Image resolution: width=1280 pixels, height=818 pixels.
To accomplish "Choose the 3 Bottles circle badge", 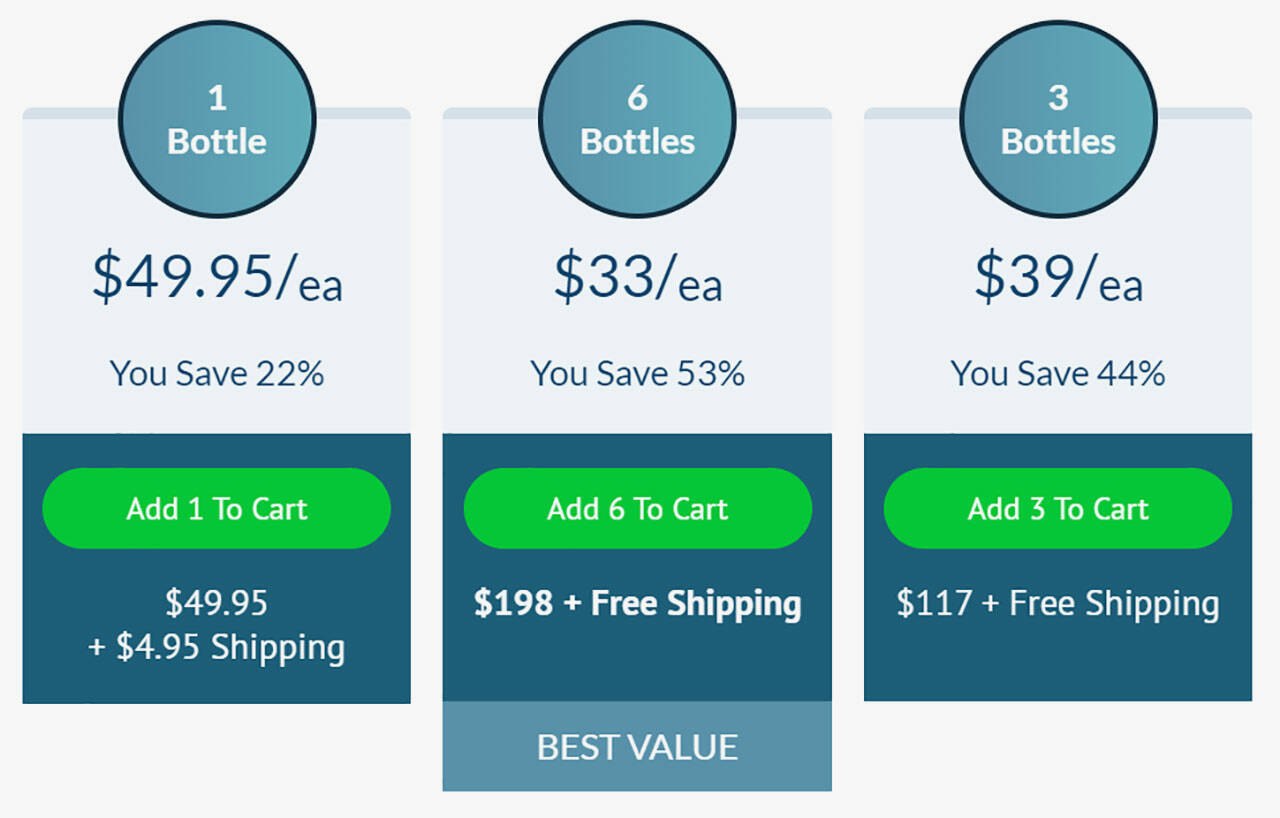I will click(x=1058, y=119).
